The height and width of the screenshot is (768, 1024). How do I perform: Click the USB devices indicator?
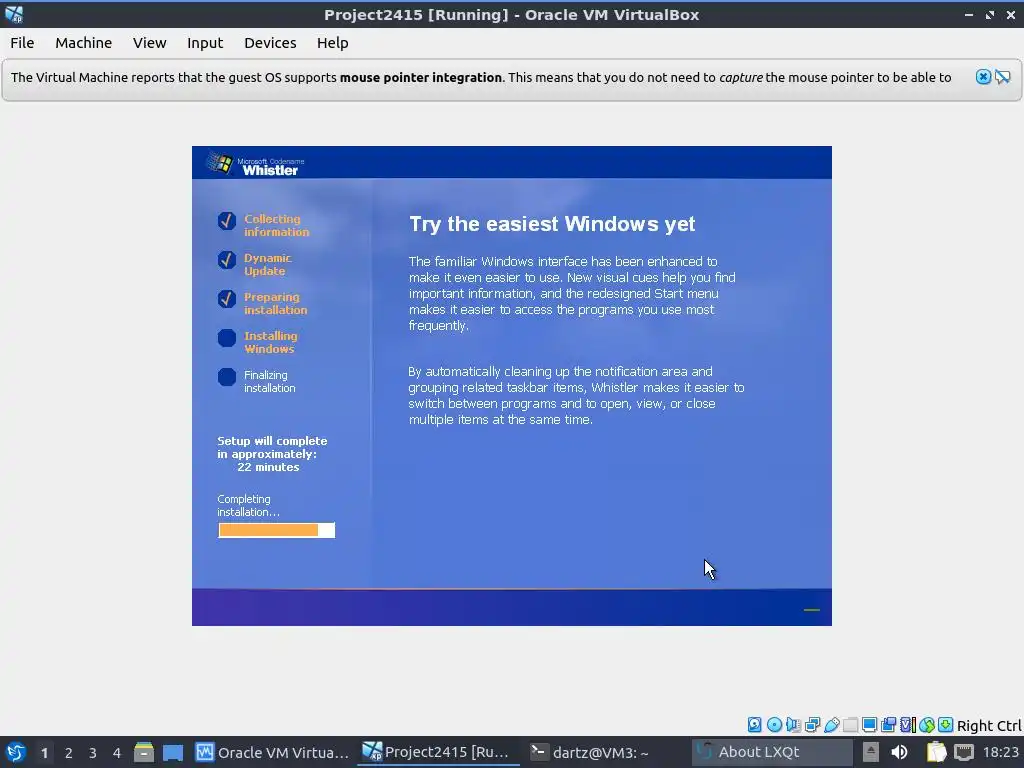(x=831, y=724)
